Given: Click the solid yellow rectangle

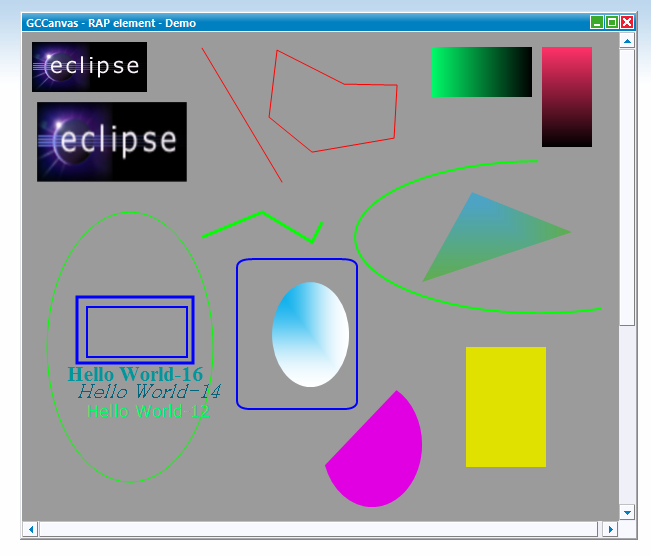Looking at the screenshot, I should [x=506, y=407].
